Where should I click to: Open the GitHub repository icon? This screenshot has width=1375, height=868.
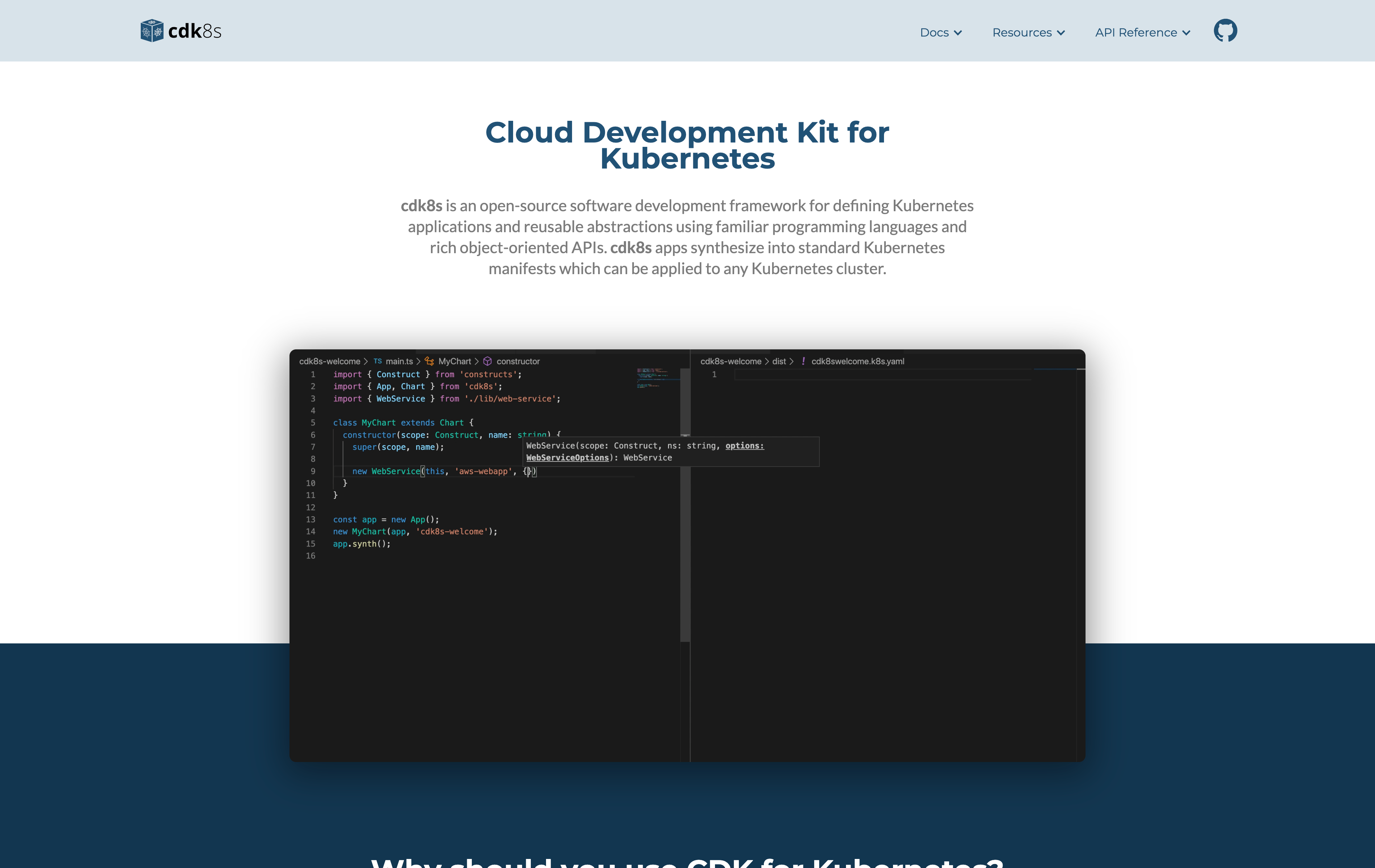point(1226,30)
